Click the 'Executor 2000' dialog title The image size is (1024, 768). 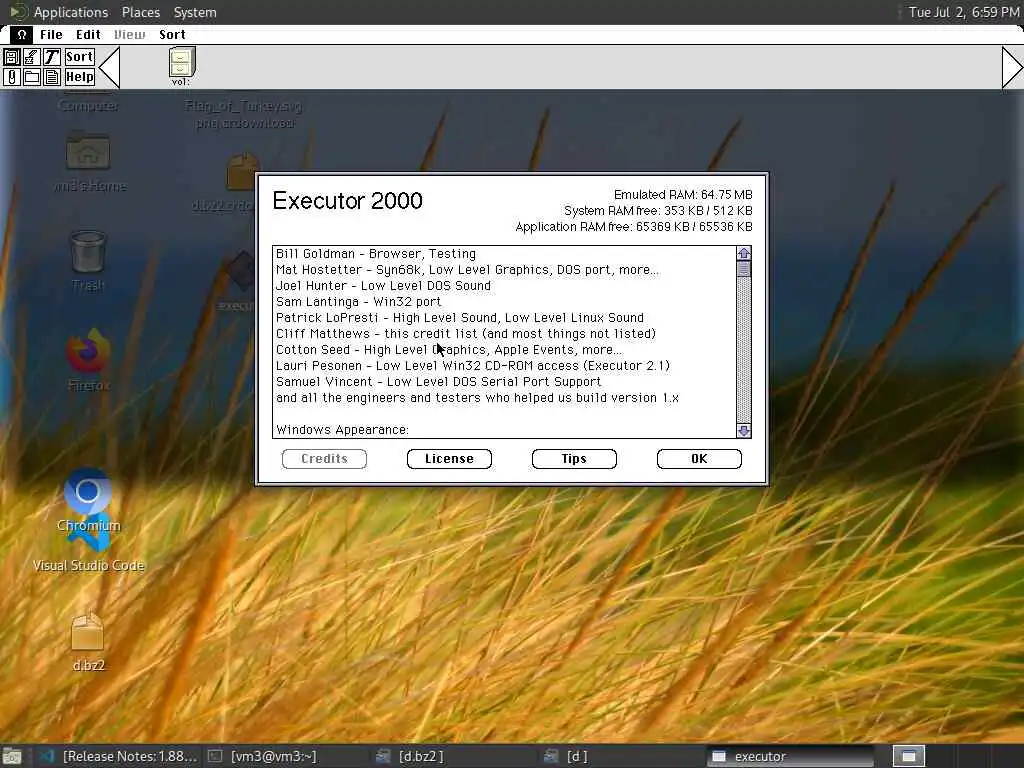tap(347, 200)
